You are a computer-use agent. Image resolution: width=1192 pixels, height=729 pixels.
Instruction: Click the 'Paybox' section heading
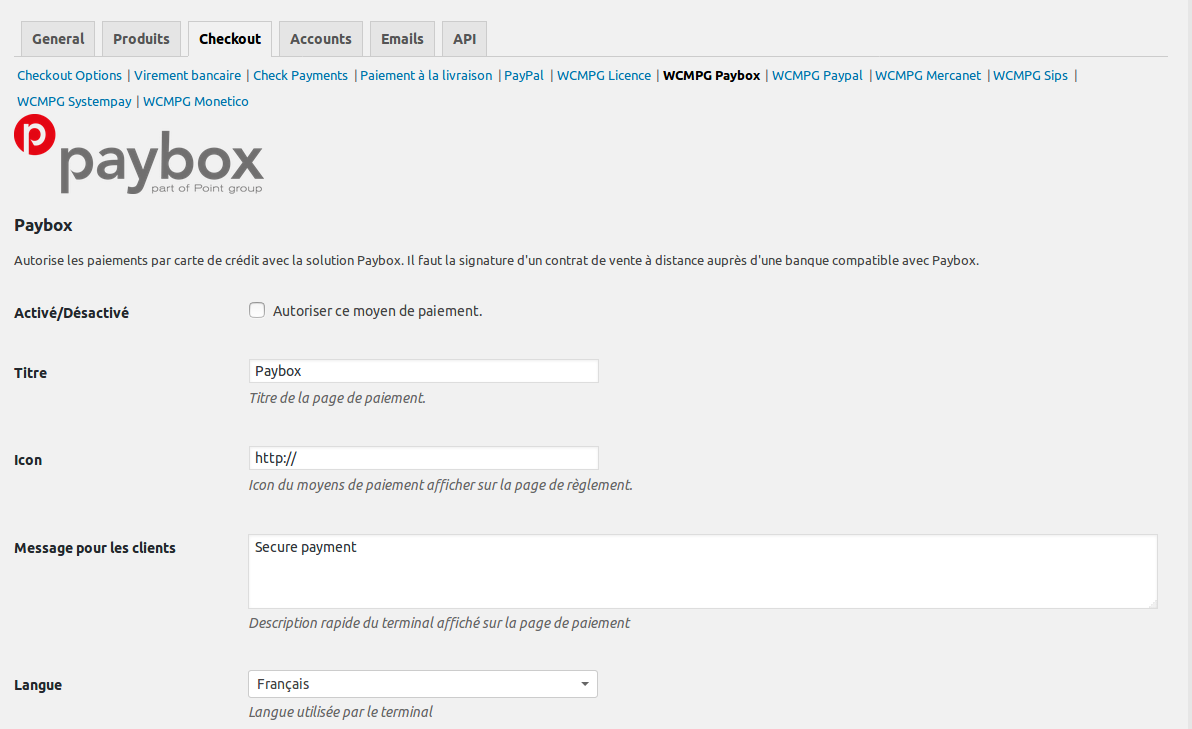click(x=43, y=225)
